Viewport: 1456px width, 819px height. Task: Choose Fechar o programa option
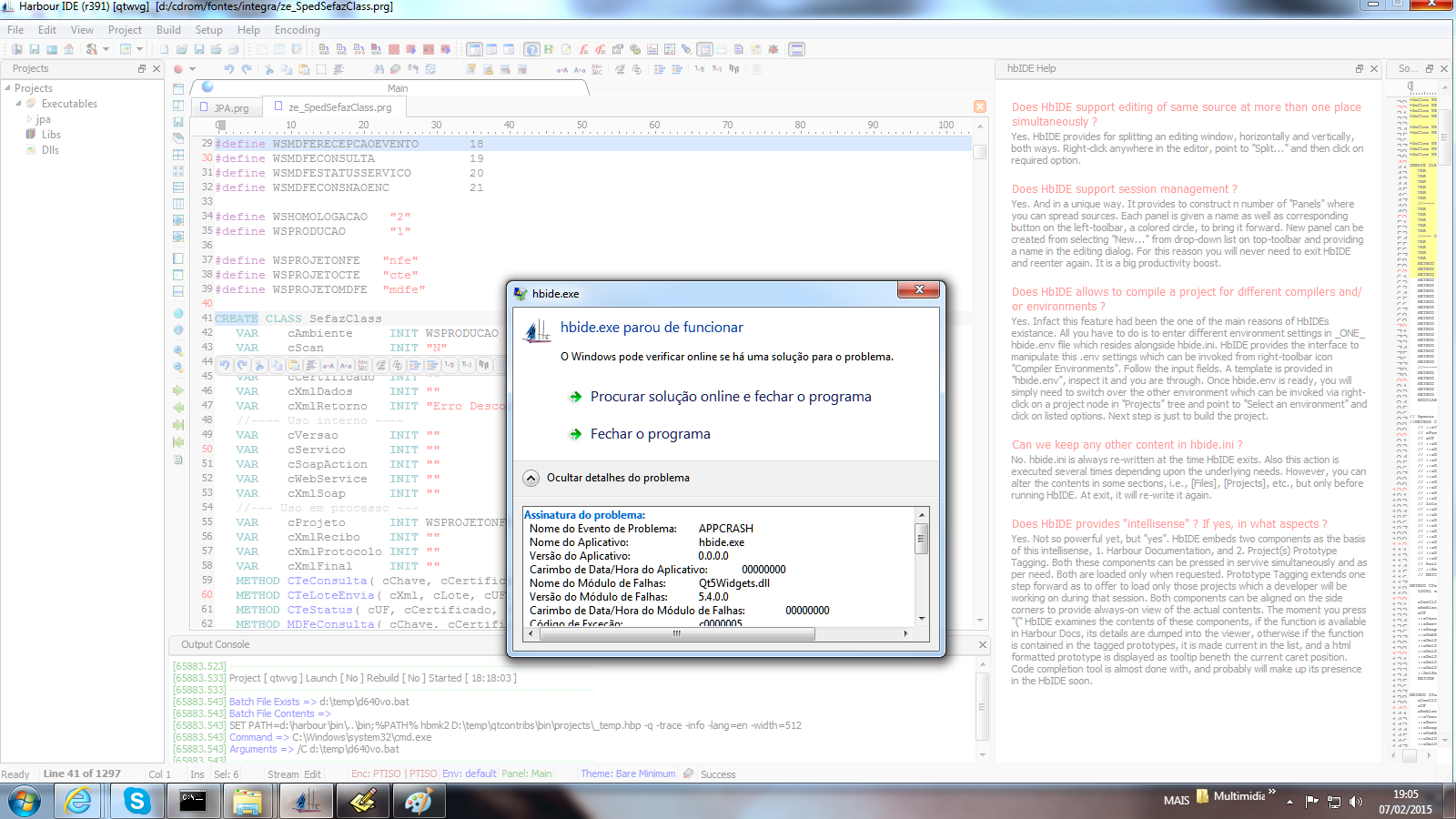(650, 434)
